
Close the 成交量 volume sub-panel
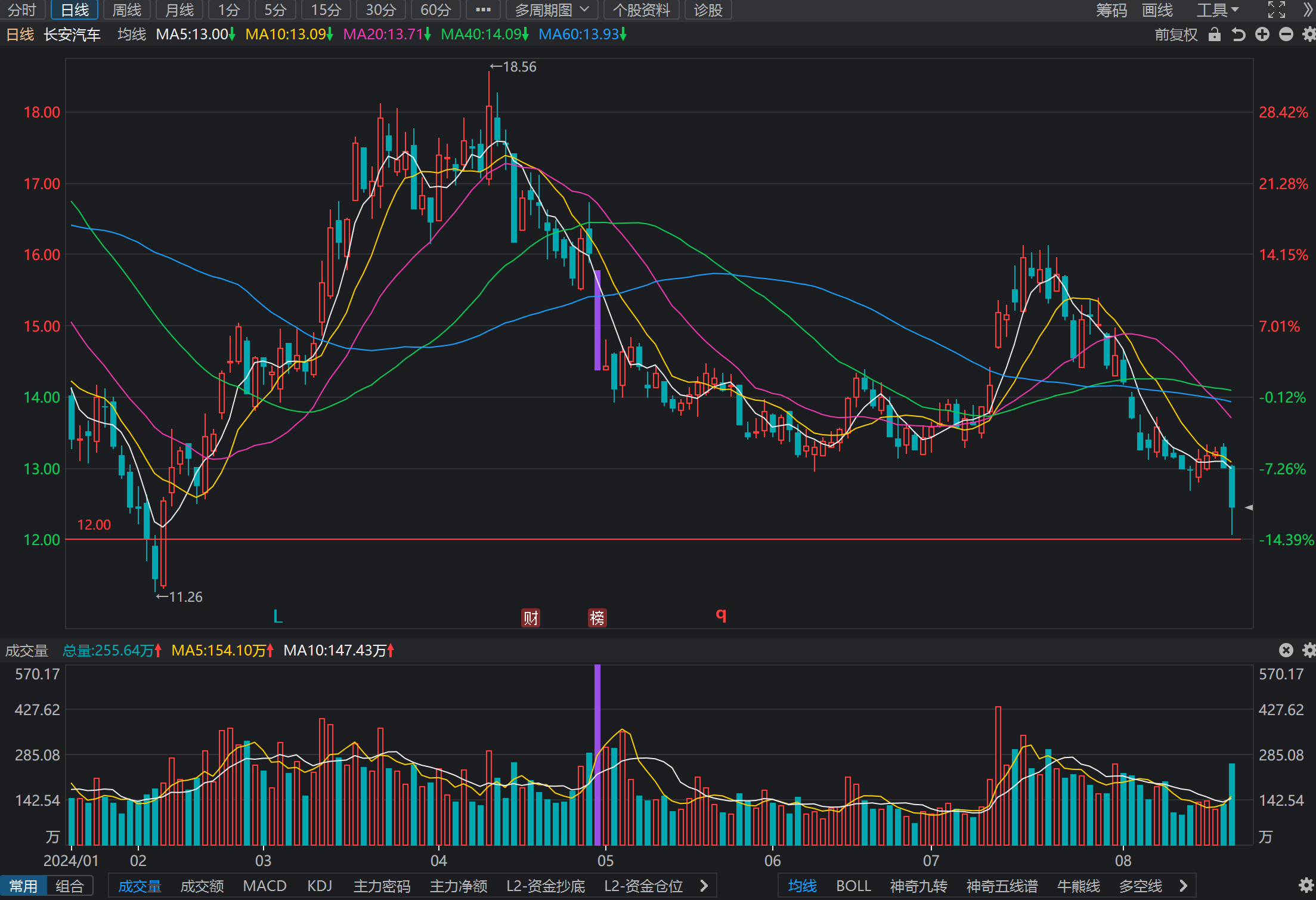[1286, 650]
